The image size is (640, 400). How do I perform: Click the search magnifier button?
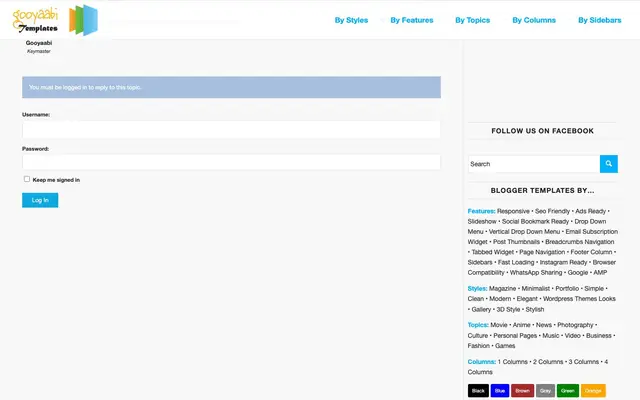609,164
